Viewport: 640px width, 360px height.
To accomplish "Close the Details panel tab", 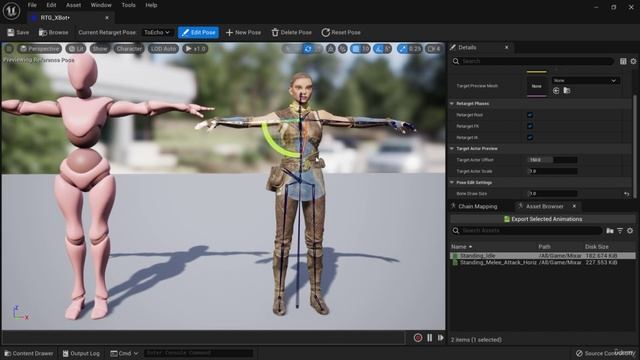I will 507,47.
